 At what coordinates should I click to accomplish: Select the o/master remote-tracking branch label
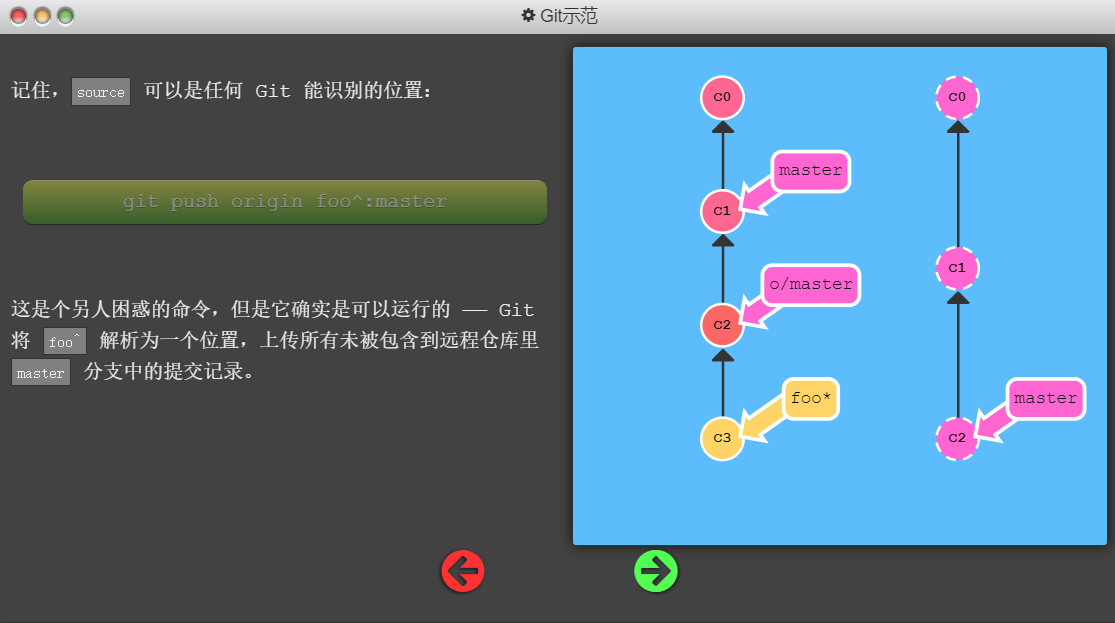click(811, 285)
